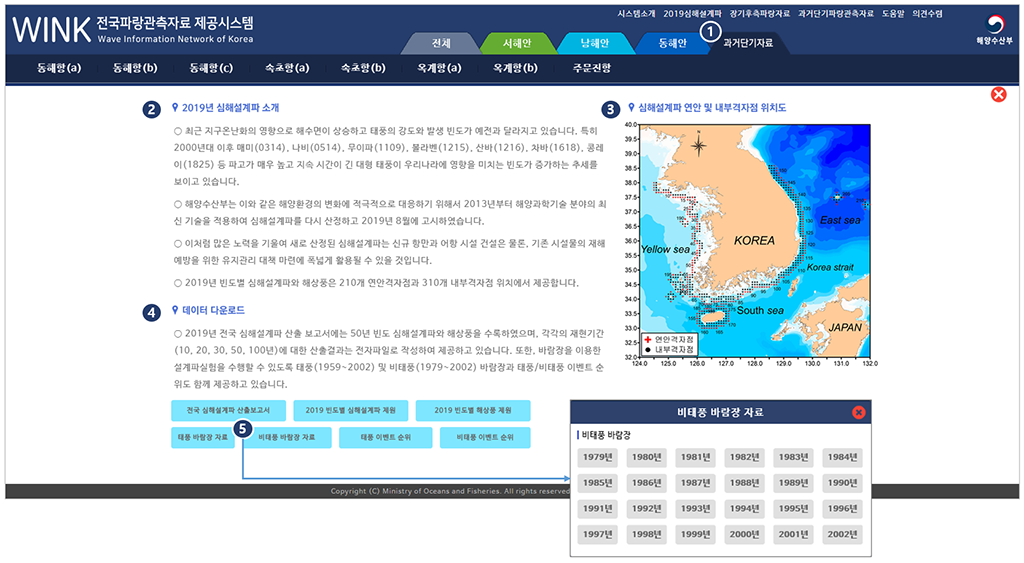The width and height of the screenshot is (1024, 563).
Task: Open the 장기후측파랑자료 top link
Action: pyautogui.click(x=760, y=14)
